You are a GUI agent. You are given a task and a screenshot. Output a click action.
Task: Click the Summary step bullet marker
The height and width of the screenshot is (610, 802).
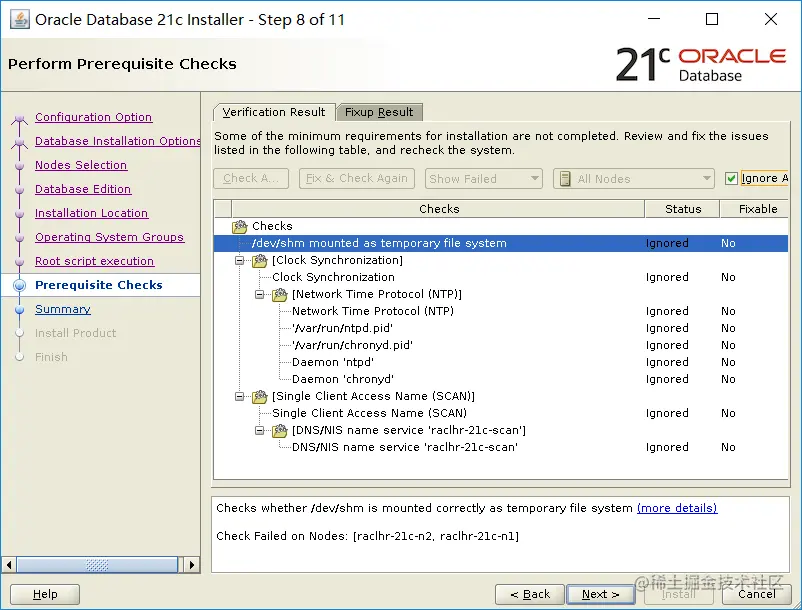[x=19, y=309]
